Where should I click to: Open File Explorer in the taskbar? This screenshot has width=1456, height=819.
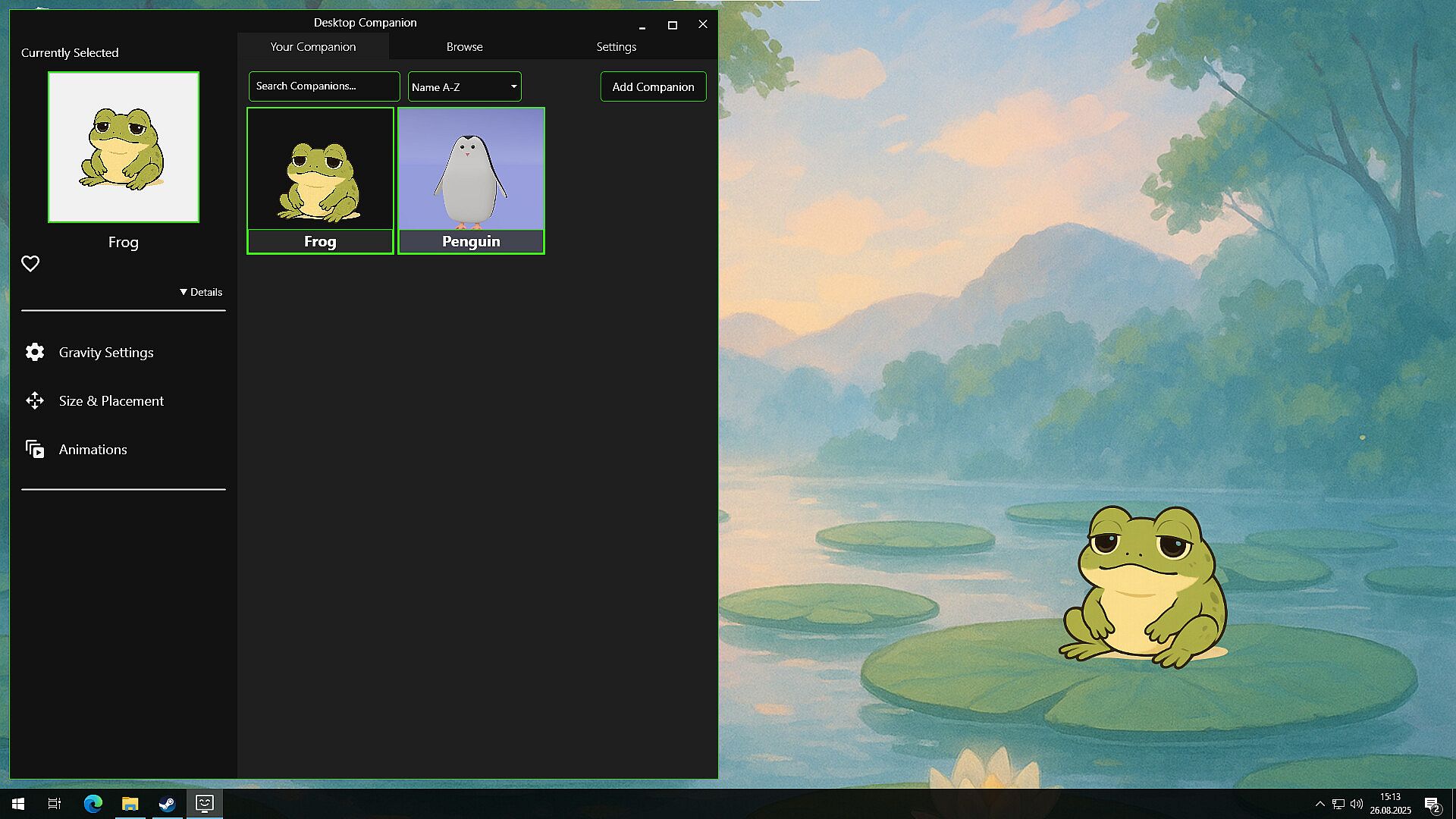[x=130, y=804]
